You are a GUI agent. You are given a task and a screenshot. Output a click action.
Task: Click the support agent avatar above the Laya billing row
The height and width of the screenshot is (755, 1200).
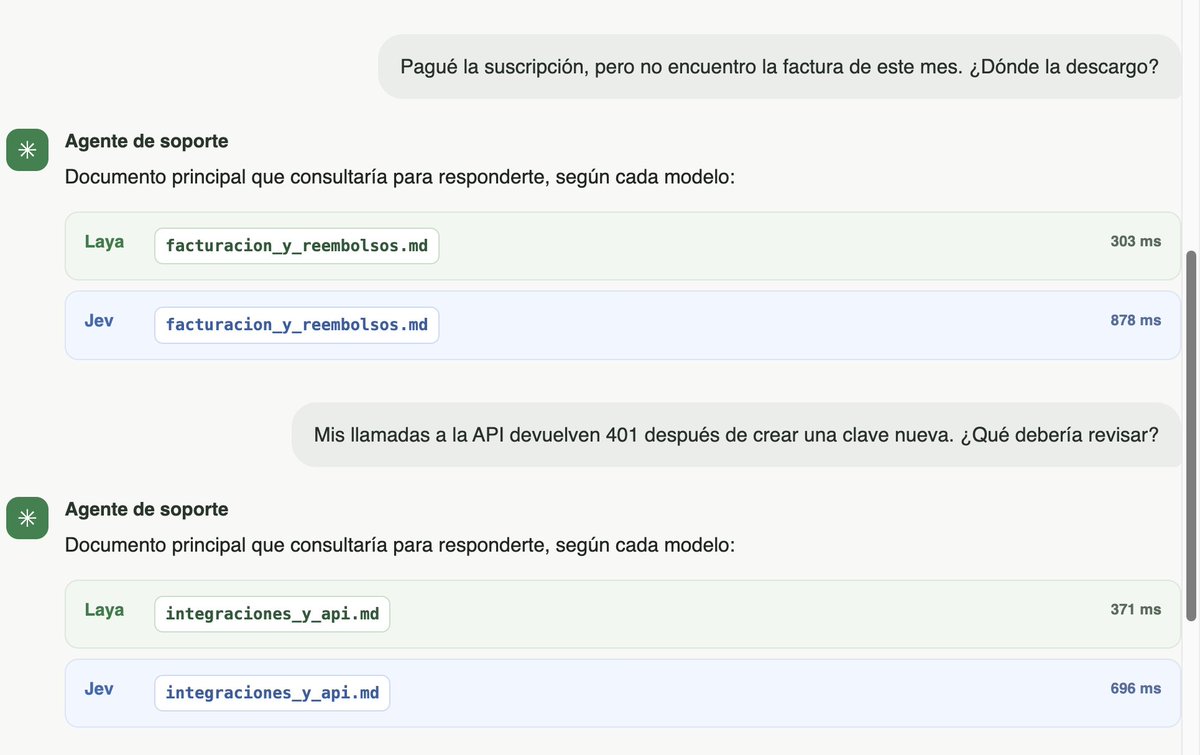27,150
